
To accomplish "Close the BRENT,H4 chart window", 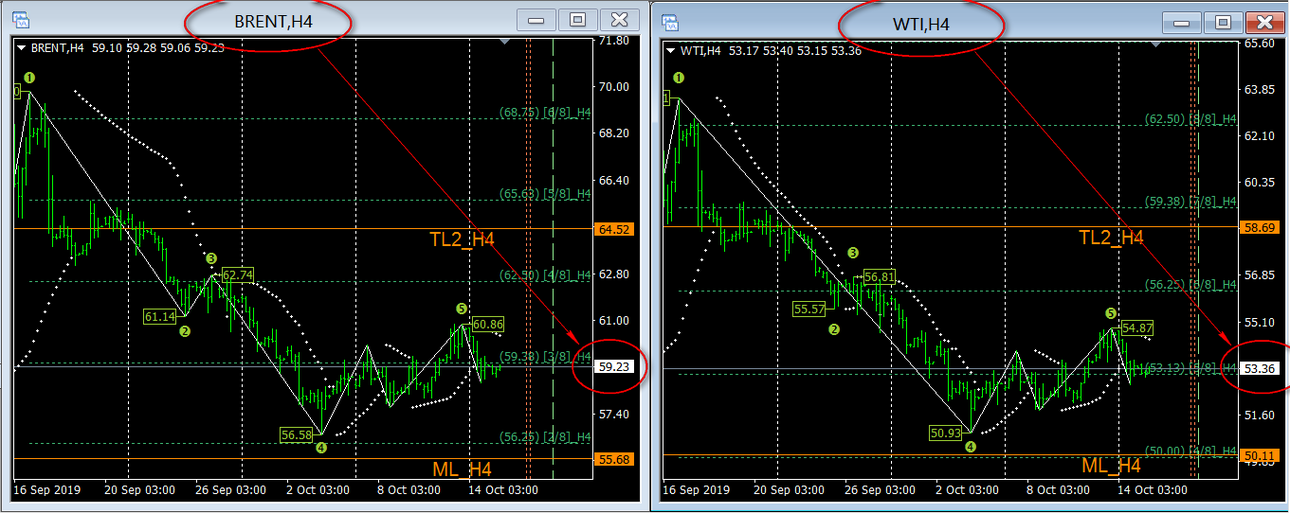I will pyautogui.click(x=619, y=20).
